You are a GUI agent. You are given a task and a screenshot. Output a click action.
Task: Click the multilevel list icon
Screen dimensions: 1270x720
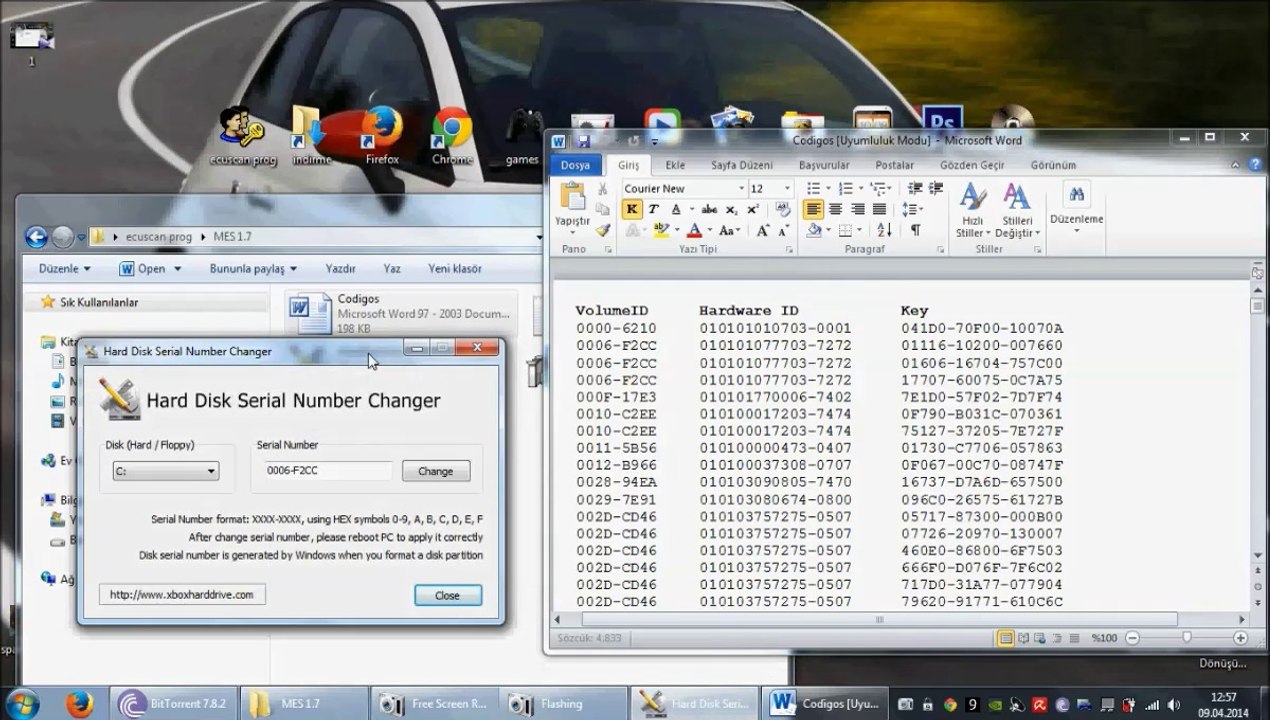pos(878,188)
